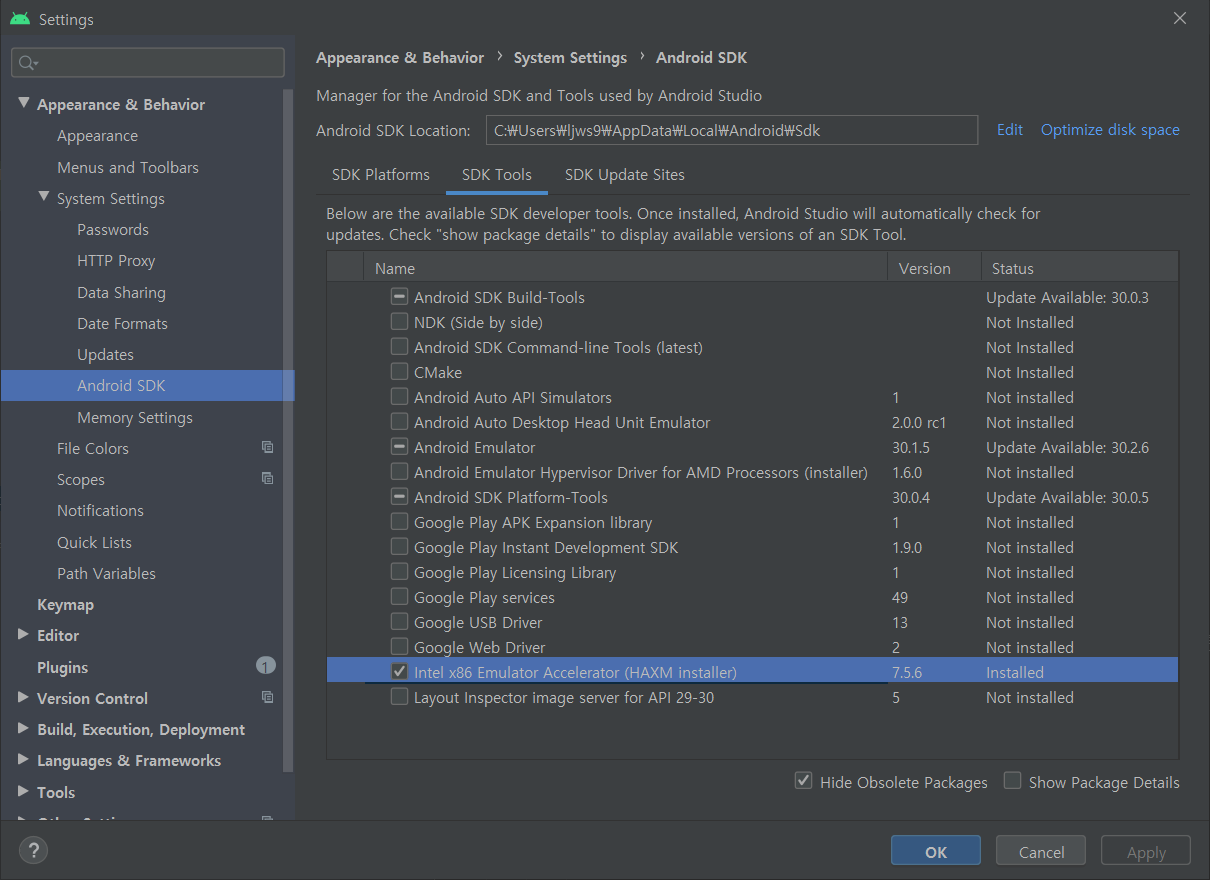Viewport: 1210px width, 880px height.
Task: Click the disabled Apply button
Action: 1146,852
